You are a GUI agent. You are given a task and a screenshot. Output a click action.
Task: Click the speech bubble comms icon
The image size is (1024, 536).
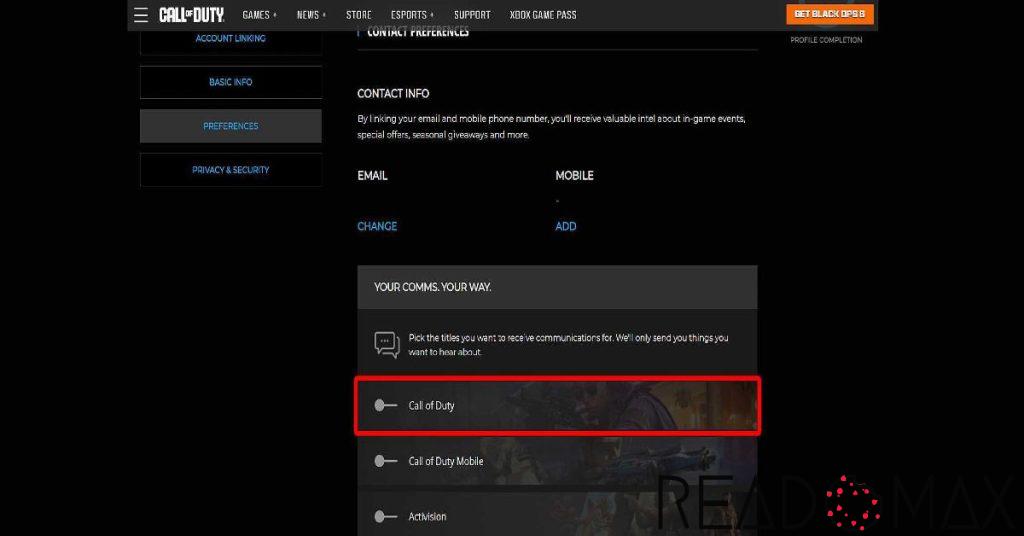coord(387,345)
